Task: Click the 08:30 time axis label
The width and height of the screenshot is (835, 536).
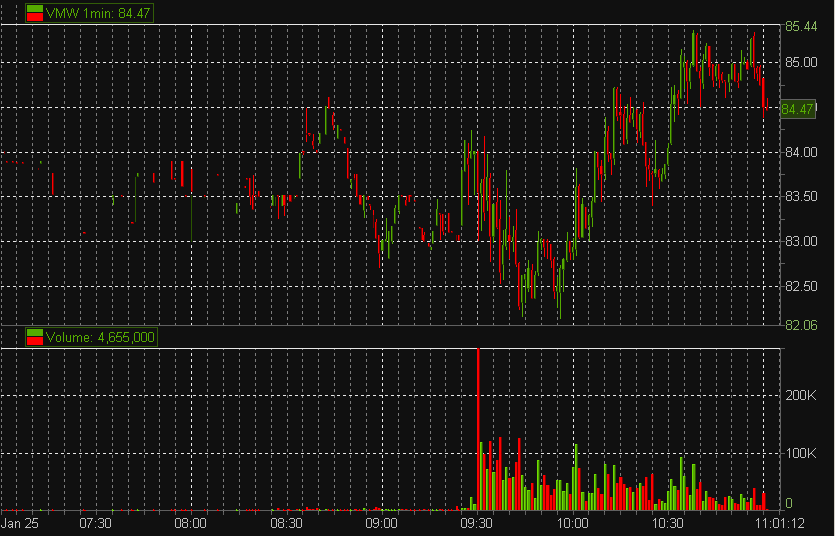Action: [x=286, y=523]
